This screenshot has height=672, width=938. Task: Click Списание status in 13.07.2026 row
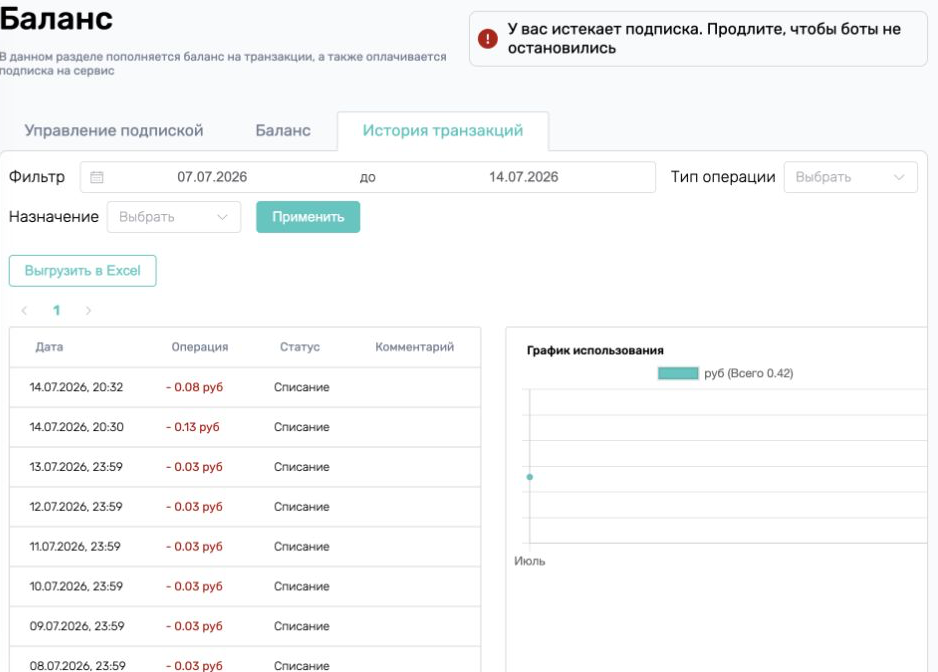point(302,467)
